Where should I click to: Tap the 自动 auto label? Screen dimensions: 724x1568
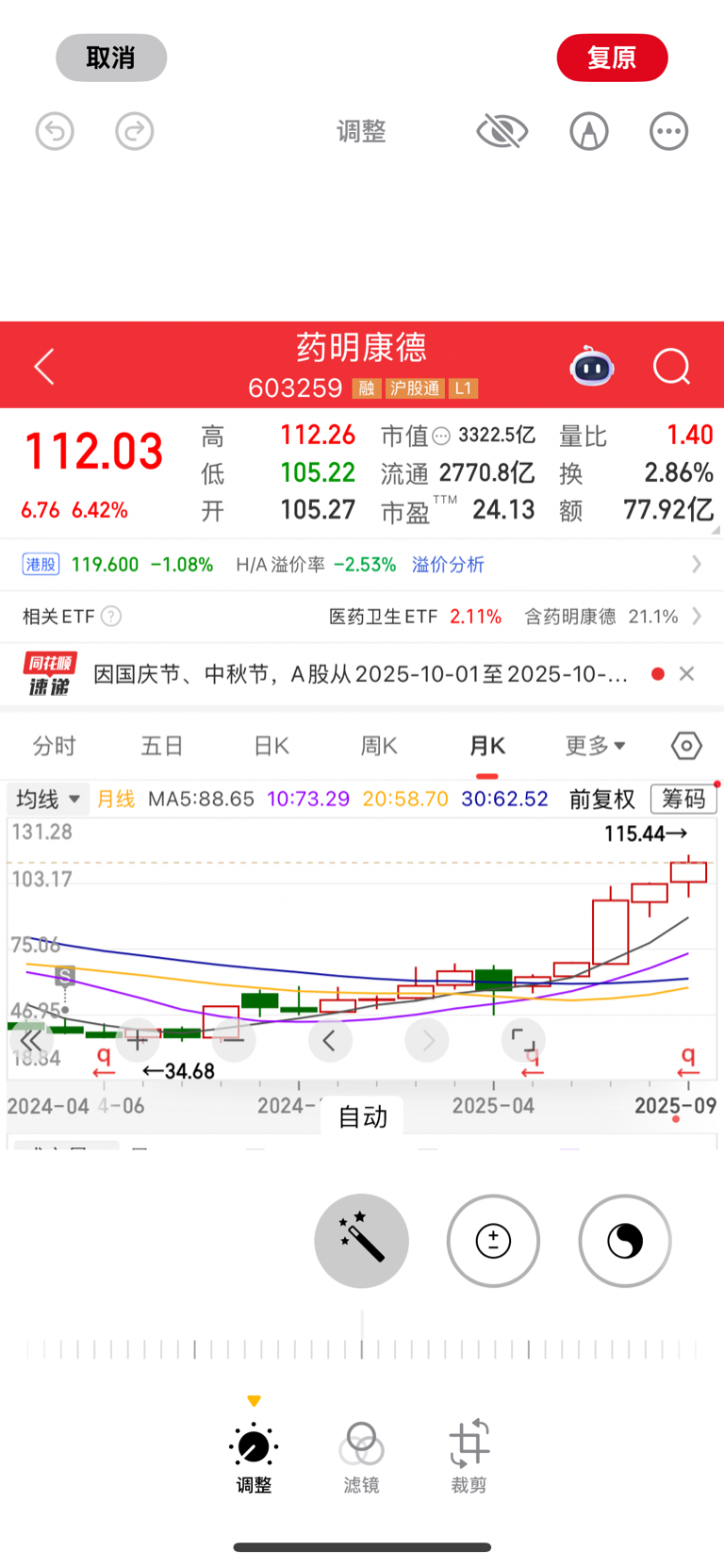tap(363, 1117)
